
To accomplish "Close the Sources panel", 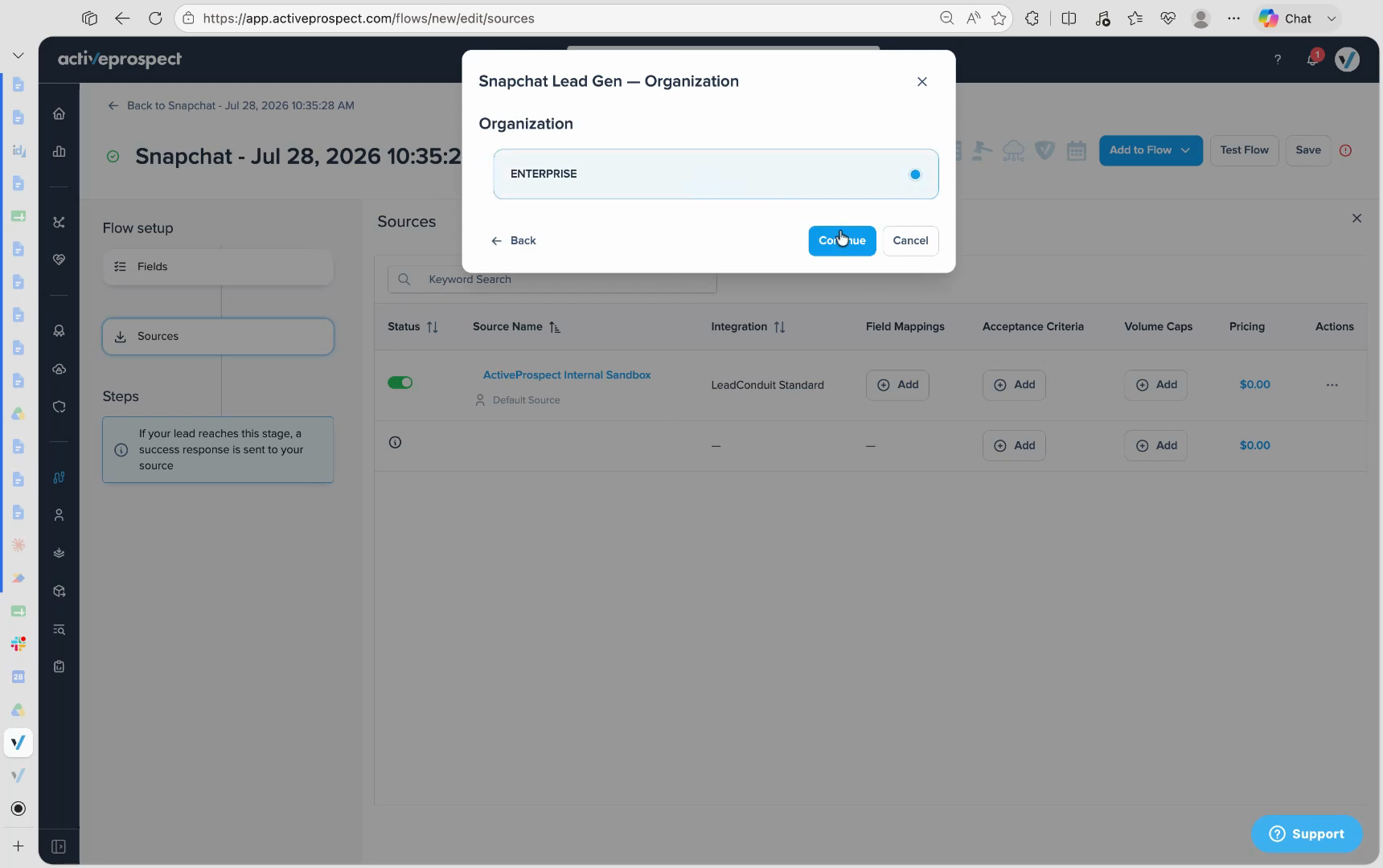I will [x=1356, y=219].
